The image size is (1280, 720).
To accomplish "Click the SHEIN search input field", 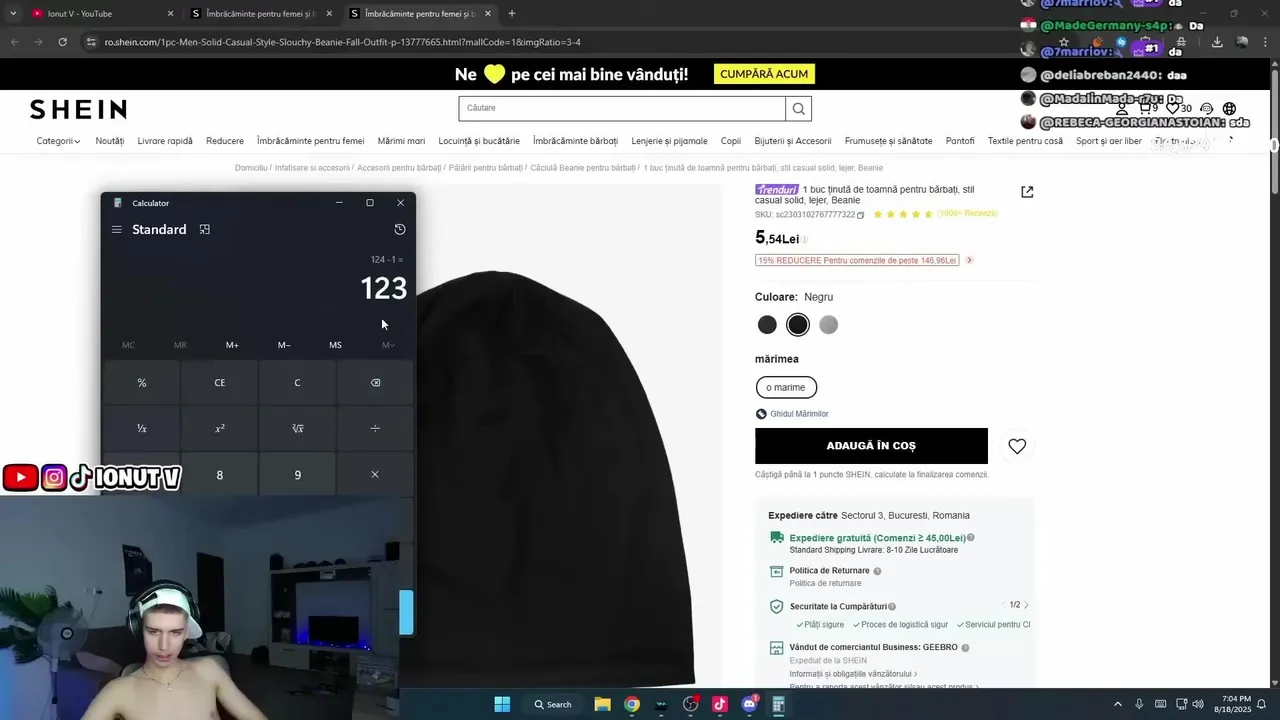I will pyautogui.click(x=622, y=108).
